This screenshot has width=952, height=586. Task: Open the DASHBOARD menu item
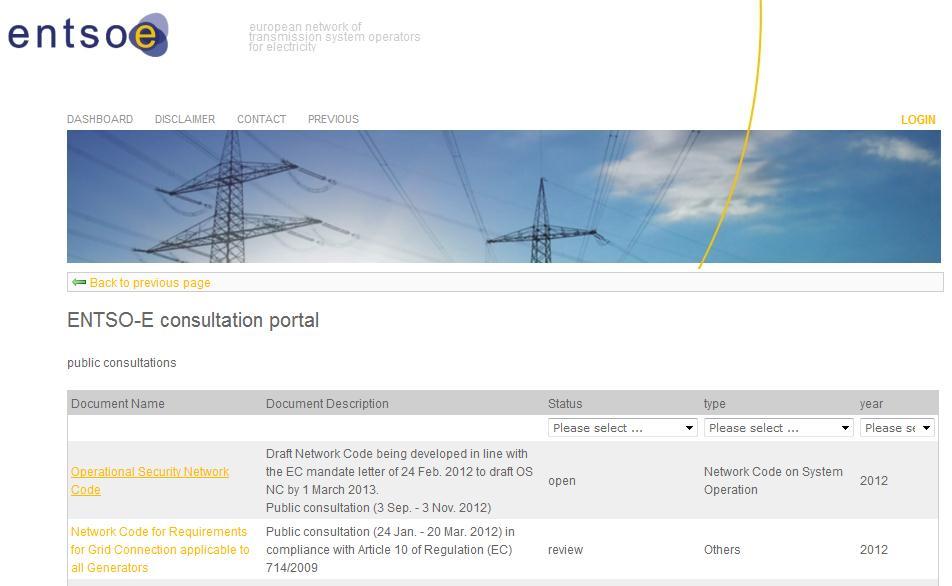click(x=100, y=119)
